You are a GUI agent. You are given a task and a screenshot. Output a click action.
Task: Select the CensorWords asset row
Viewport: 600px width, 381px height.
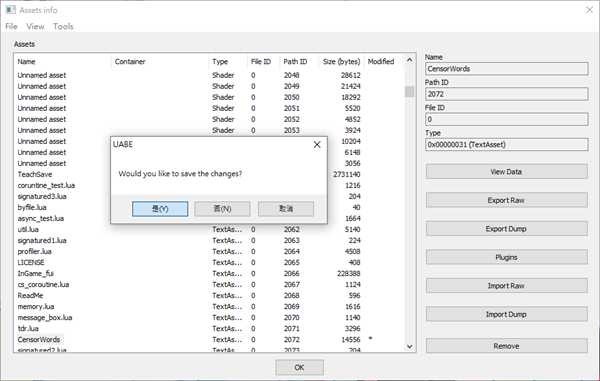click(209, 339)
